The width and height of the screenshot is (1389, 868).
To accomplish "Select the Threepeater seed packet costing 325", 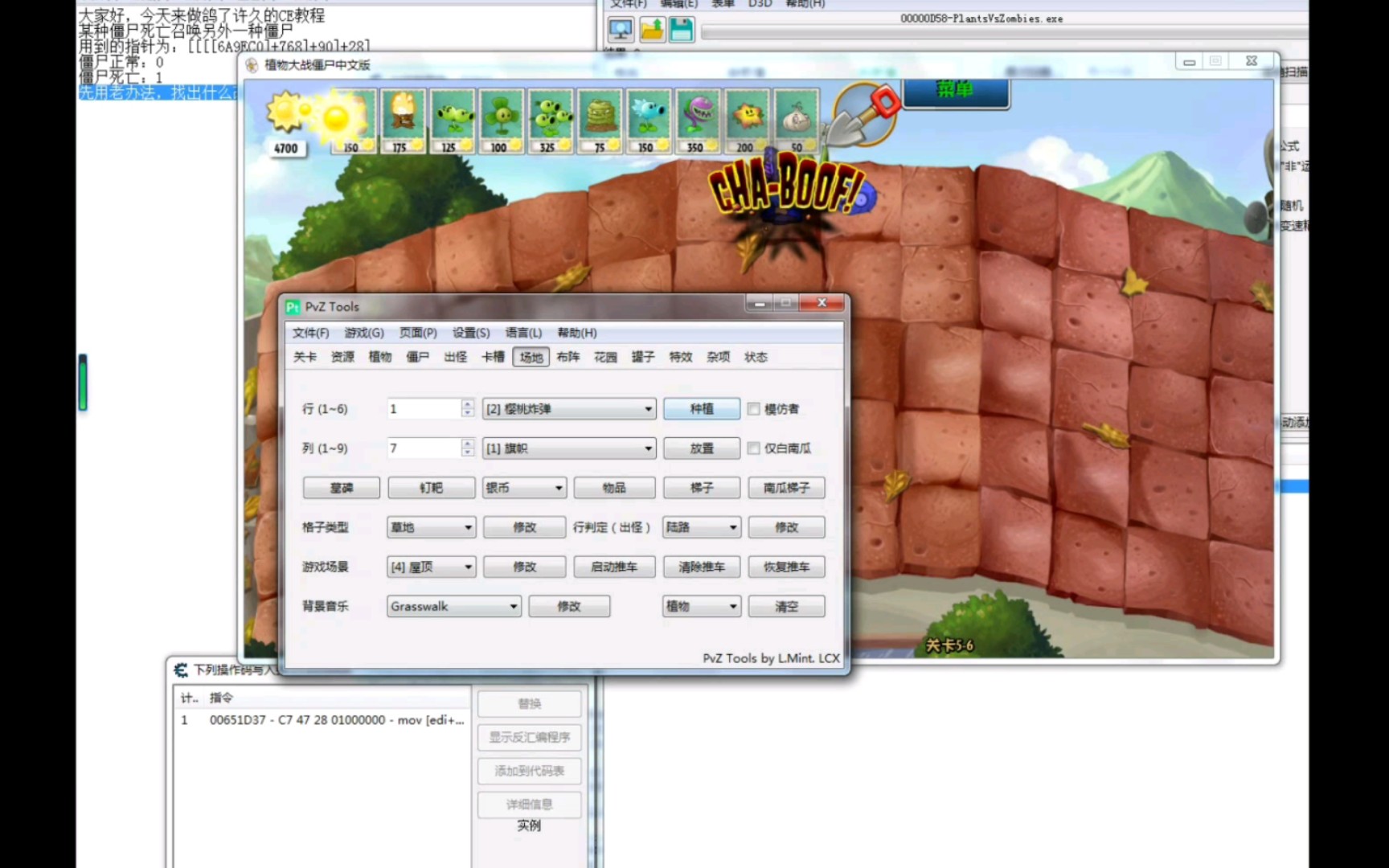I will 551,121.
